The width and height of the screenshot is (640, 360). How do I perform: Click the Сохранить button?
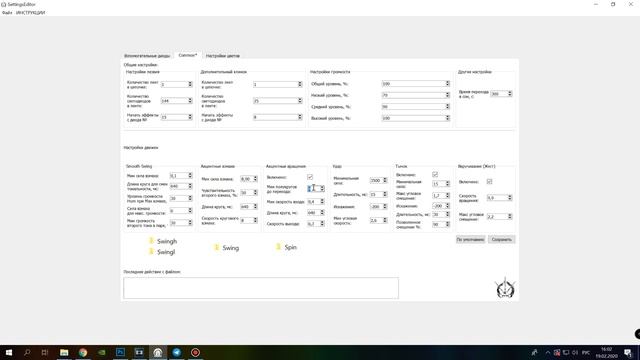tap(502, 240)
